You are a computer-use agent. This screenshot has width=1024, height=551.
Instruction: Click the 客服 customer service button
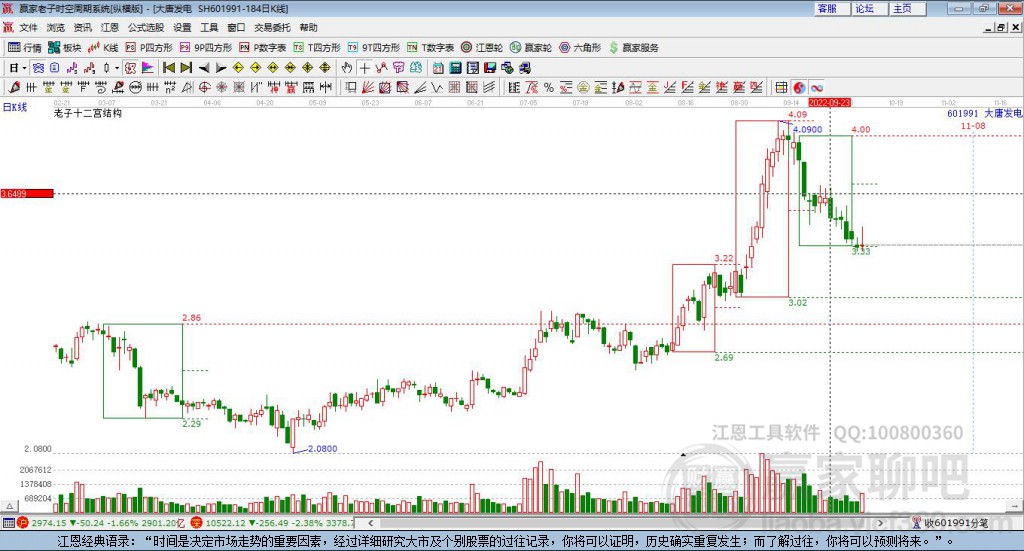(x=831, y=8)
